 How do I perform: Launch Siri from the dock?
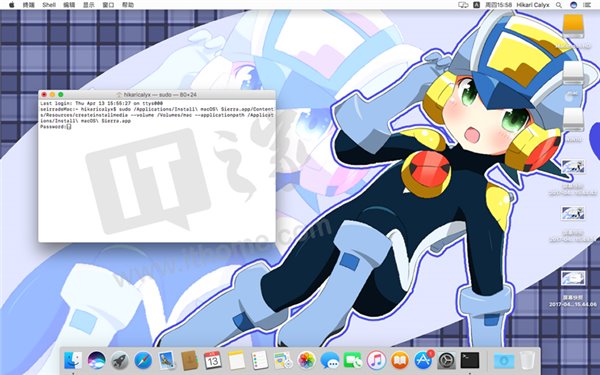[x=96, y=360]
